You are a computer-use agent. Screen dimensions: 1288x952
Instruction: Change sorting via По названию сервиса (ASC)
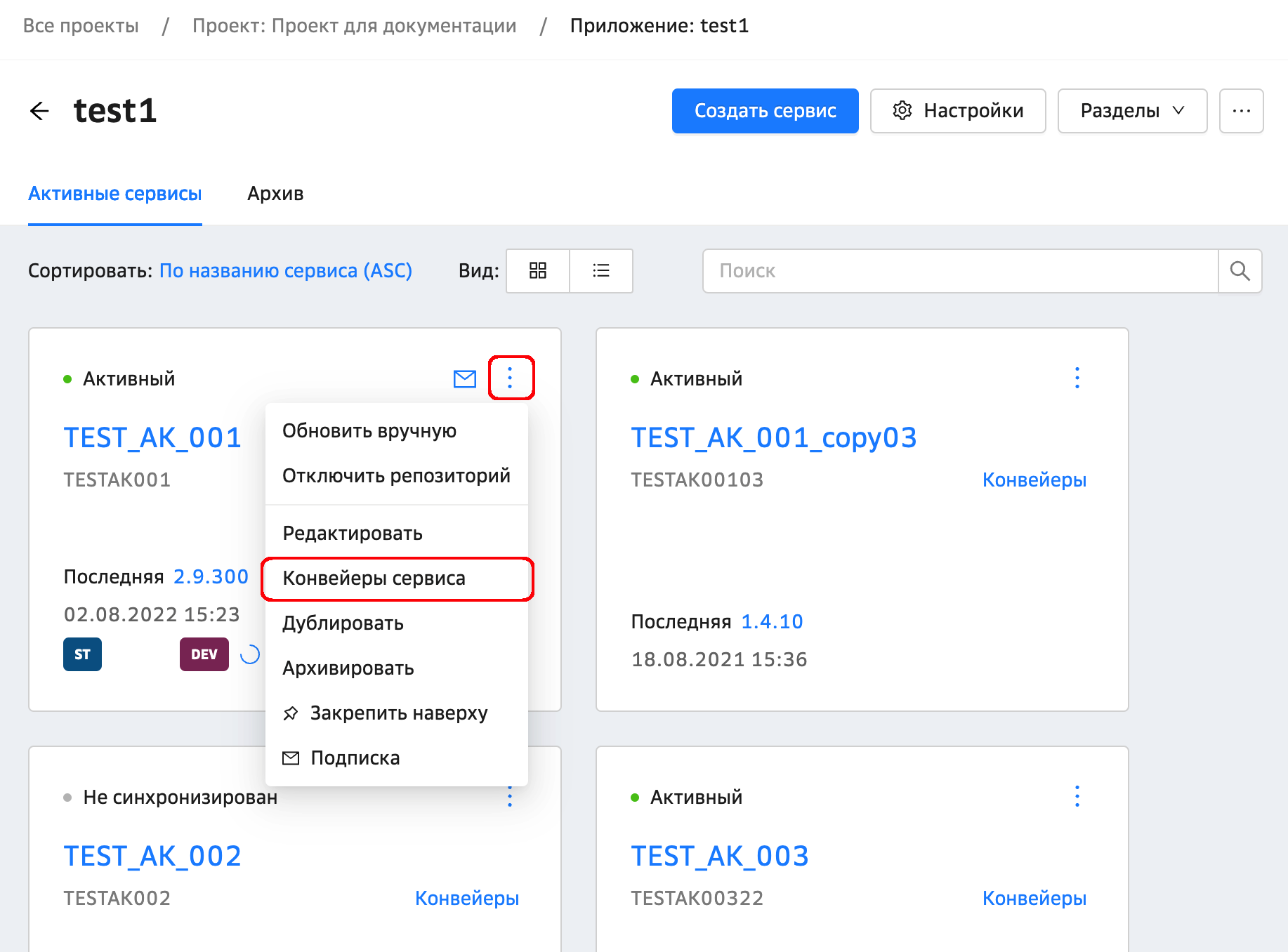point(286,271)
